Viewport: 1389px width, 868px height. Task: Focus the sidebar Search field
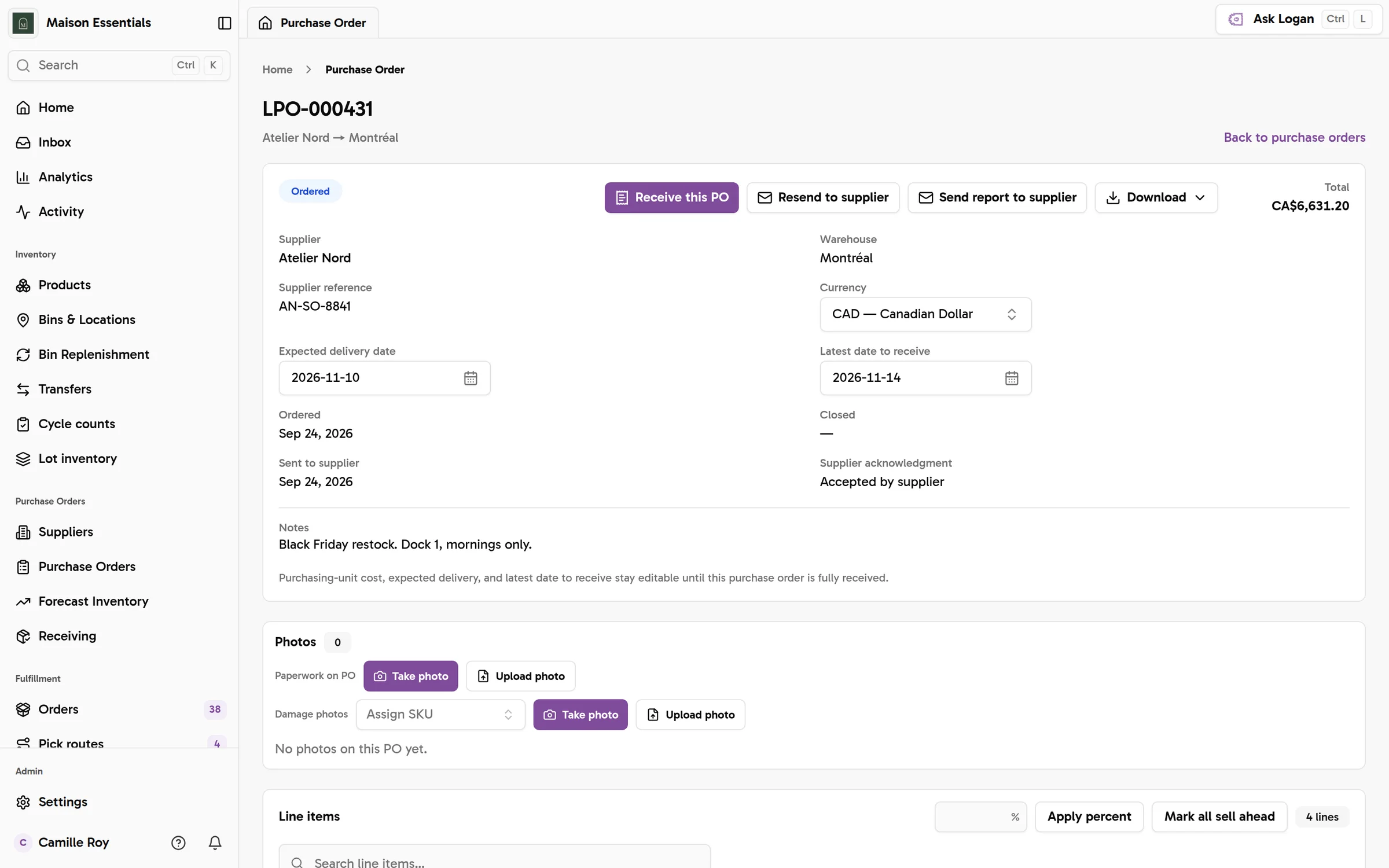pyautogui.click(x=119, y=65)
